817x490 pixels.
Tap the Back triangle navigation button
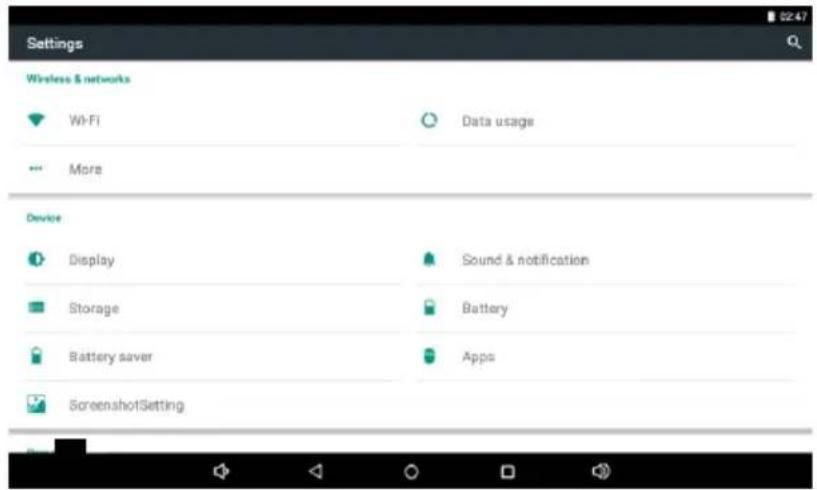(316, 471)
